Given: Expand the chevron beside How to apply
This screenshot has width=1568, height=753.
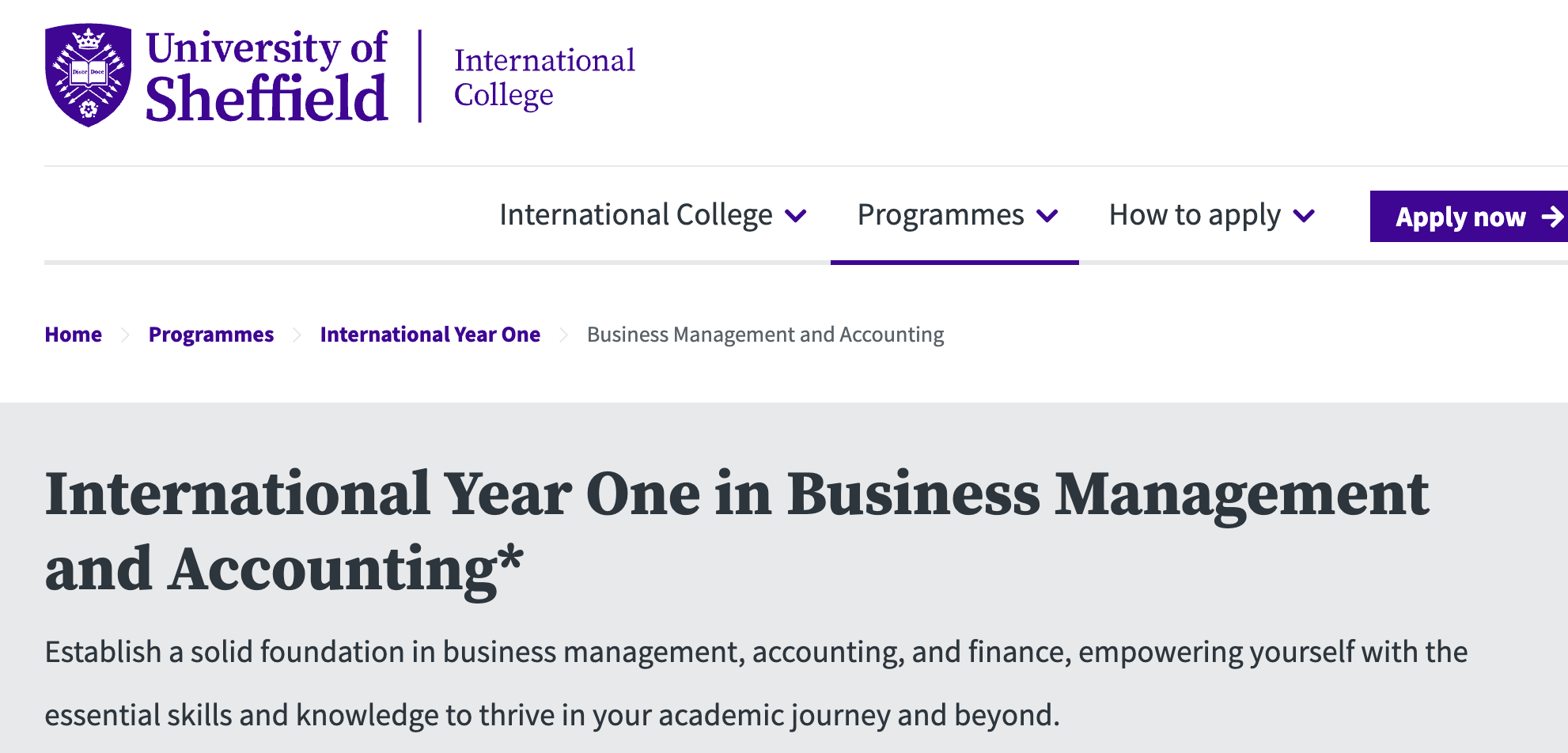Looking at the screenshot, I should (x=1304, y=216).
